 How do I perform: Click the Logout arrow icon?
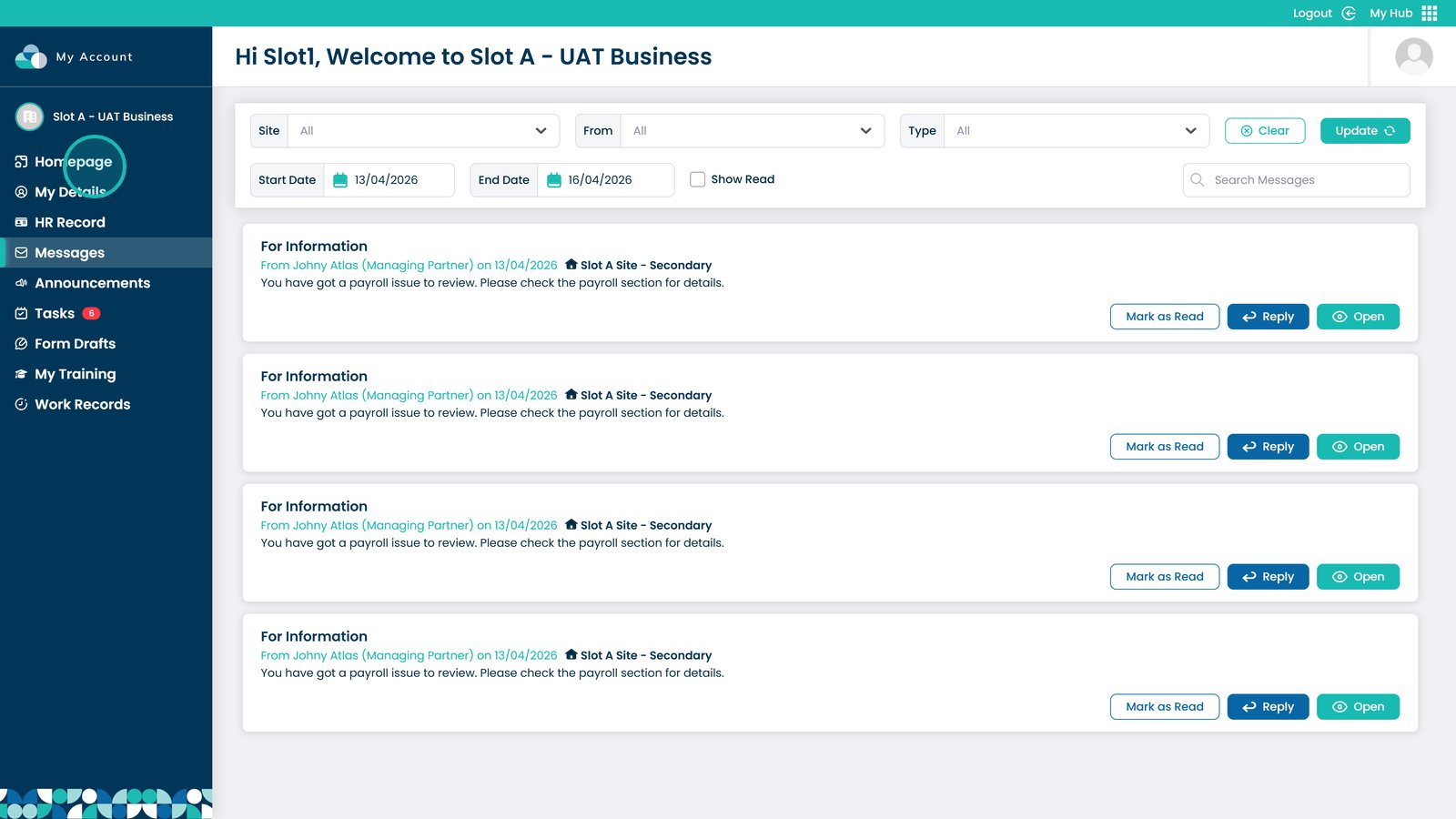tap(1349, 14)
